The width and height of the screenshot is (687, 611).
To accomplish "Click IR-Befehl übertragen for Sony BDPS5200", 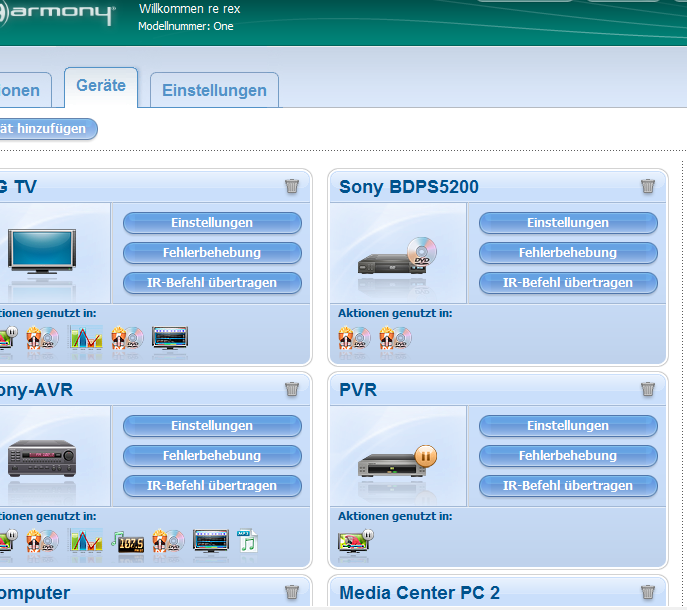I will [568, 283].
